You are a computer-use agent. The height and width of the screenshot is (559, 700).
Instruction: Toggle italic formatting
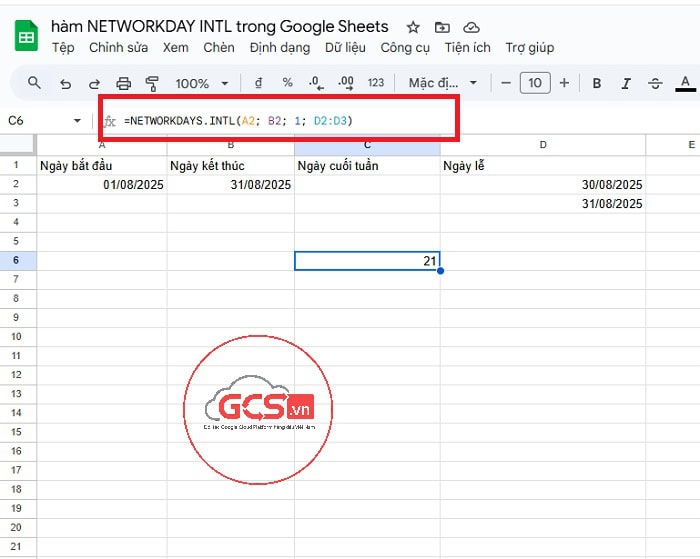(x=626, y=84)
